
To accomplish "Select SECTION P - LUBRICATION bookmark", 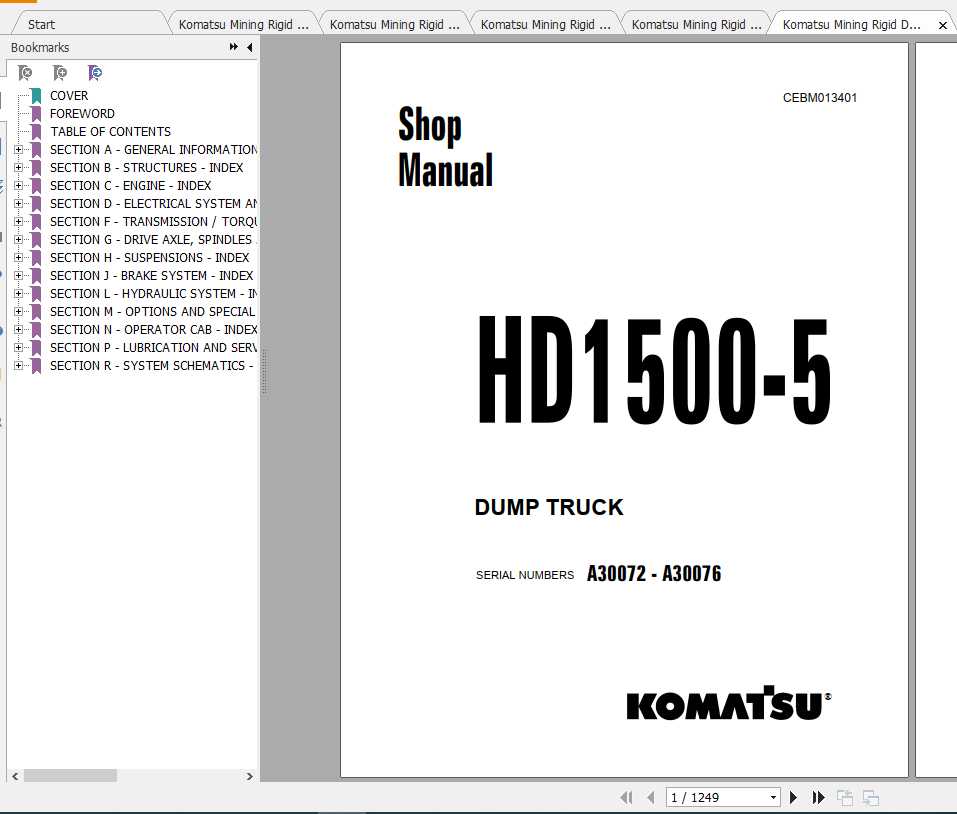I will click(x=153, y=348).
